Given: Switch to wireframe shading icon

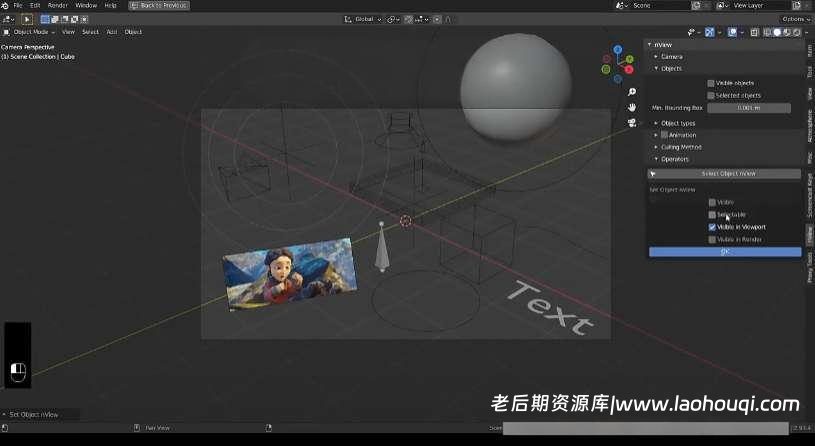Looking at the screenshot, I should (x=767, y=32).
